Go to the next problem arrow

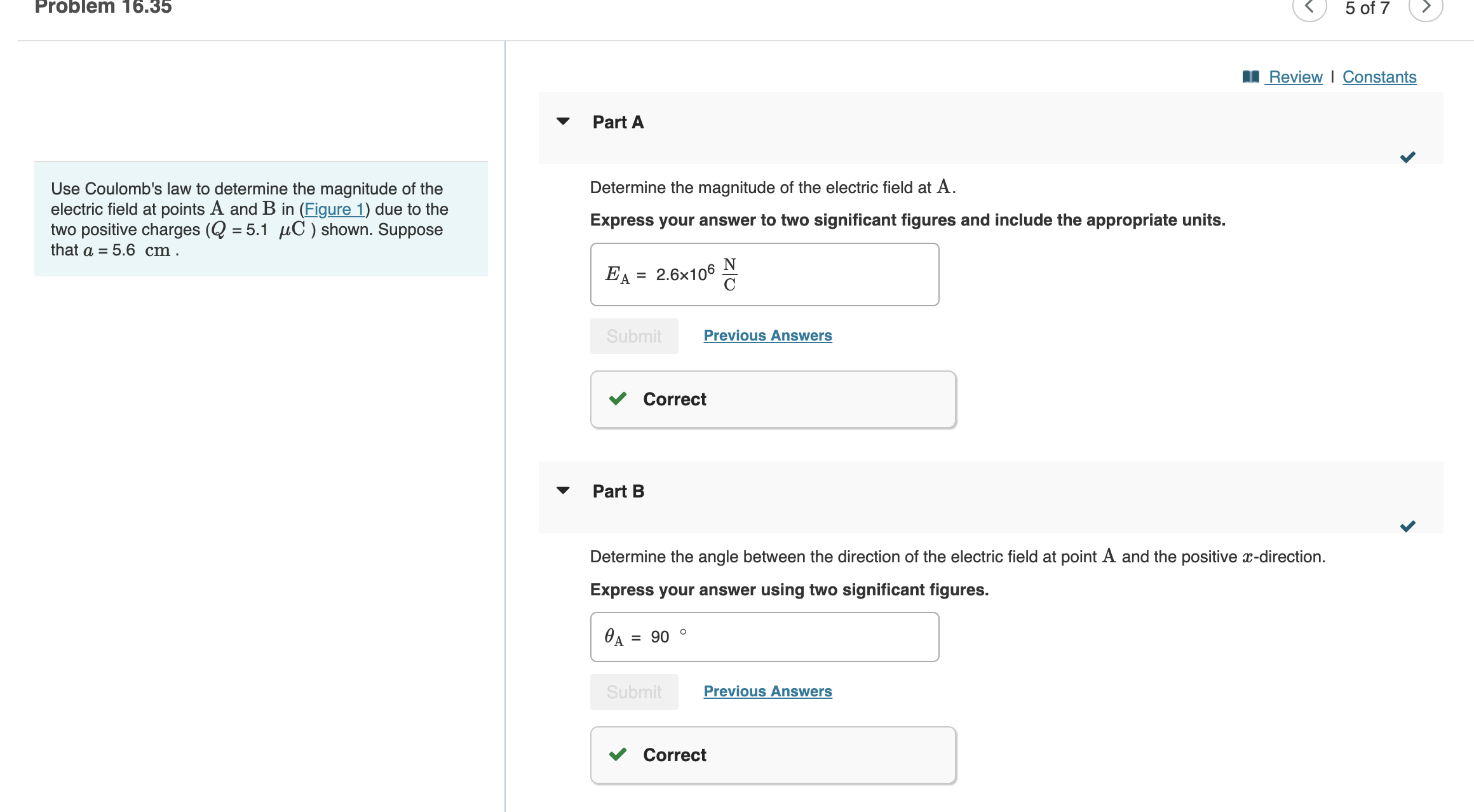tap(1426, 8)
